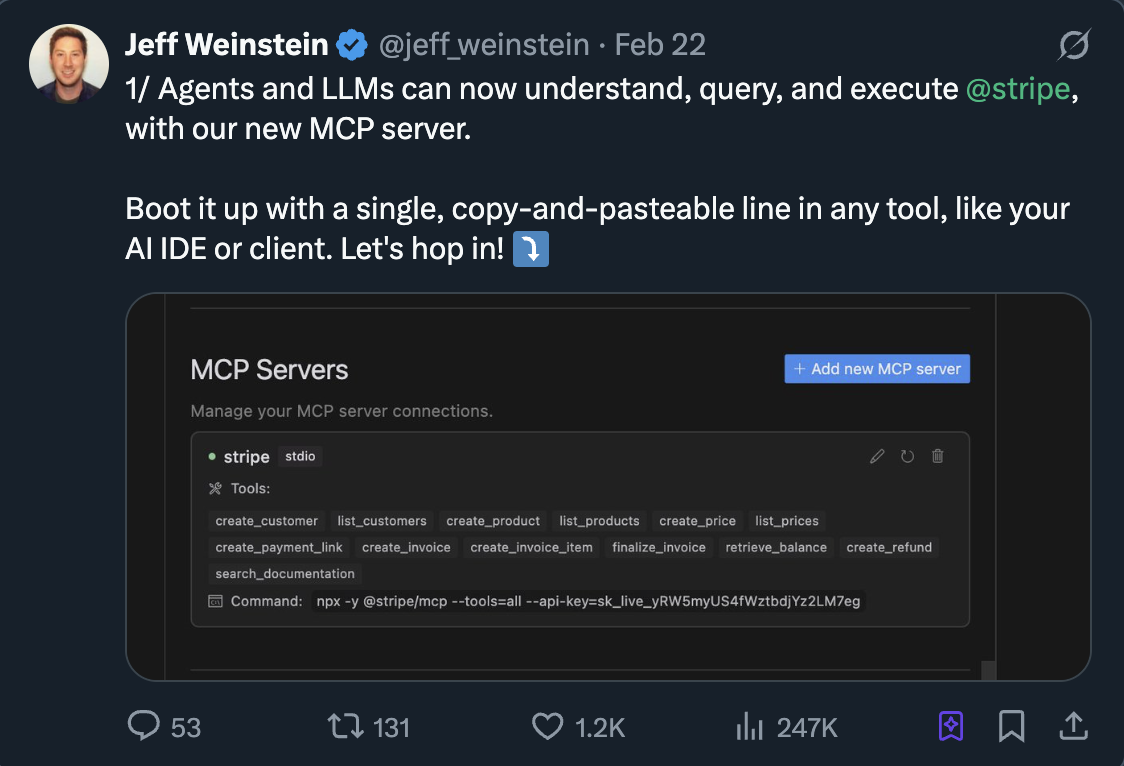Click the Grok slash-circle icon

1073,45
